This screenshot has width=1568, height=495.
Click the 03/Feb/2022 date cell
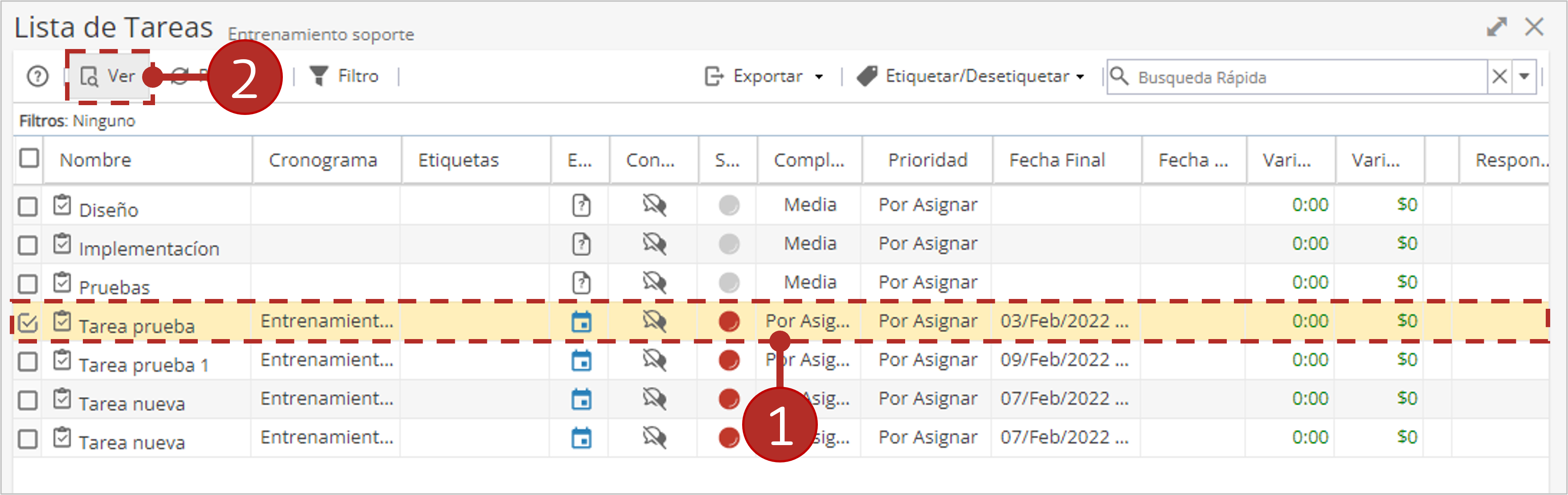pos(1065,321)
